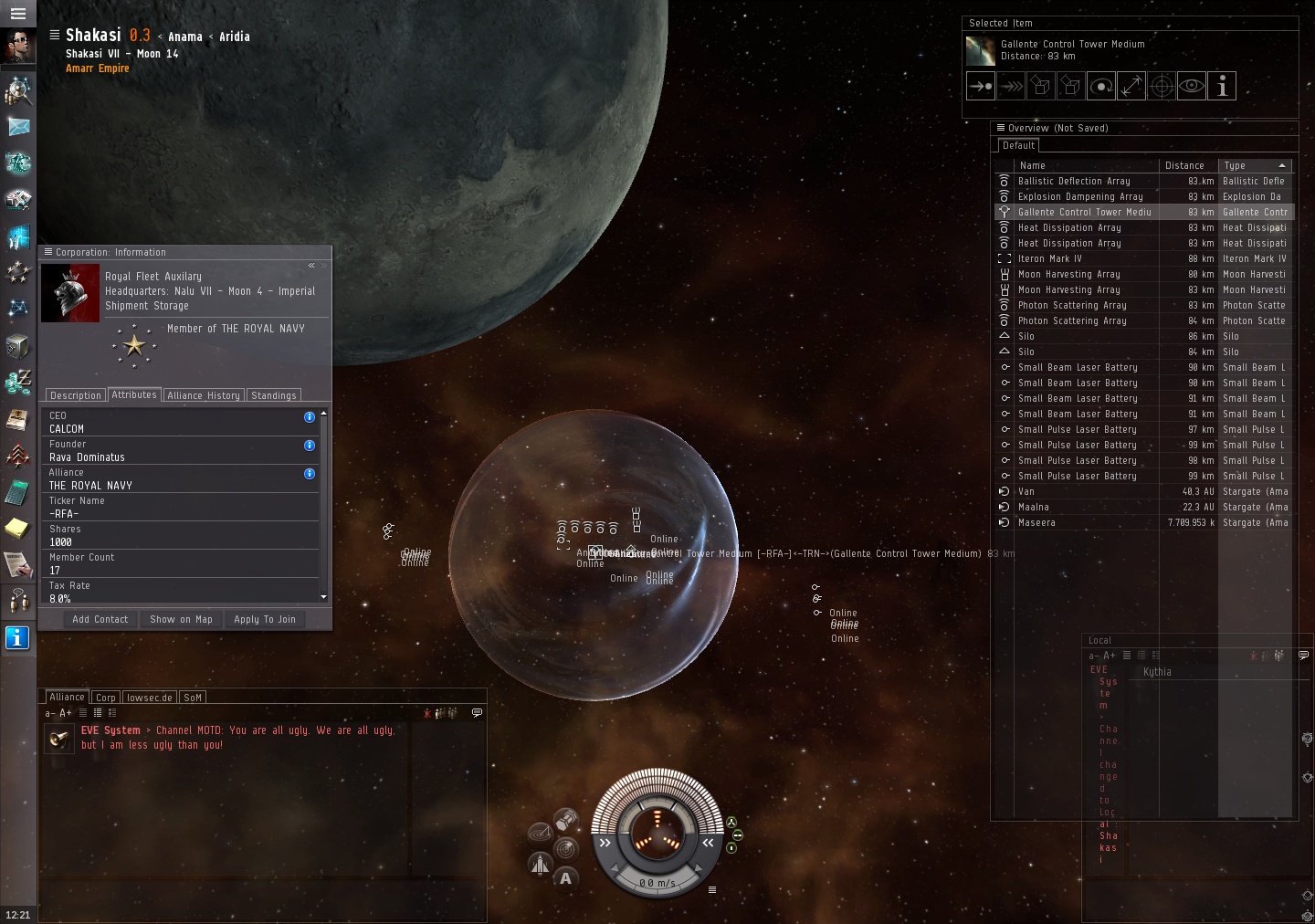
Task: Click the Apply To Join button
Action: tap(265, 619)
